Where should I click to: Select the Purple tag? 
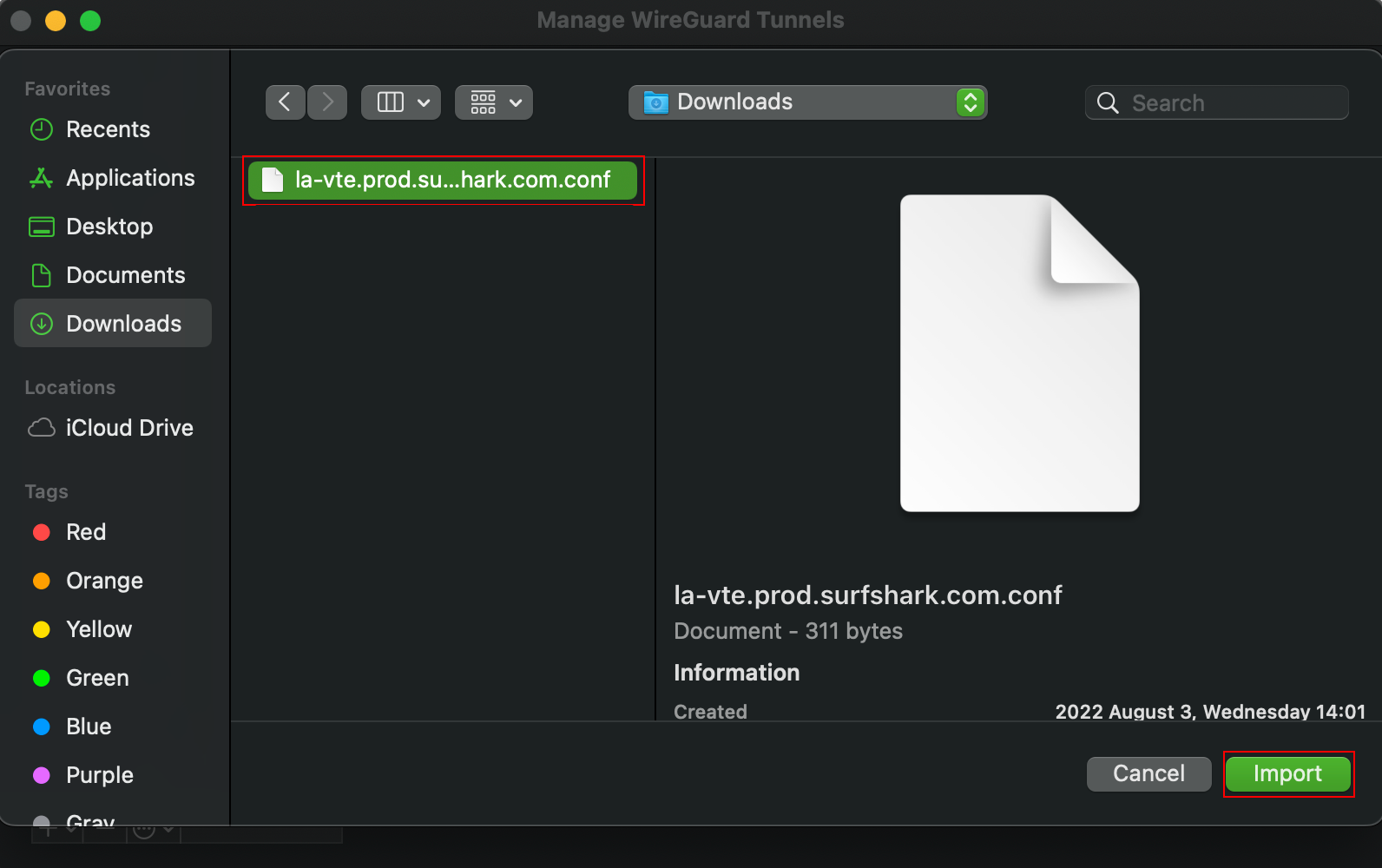point(99,775)
